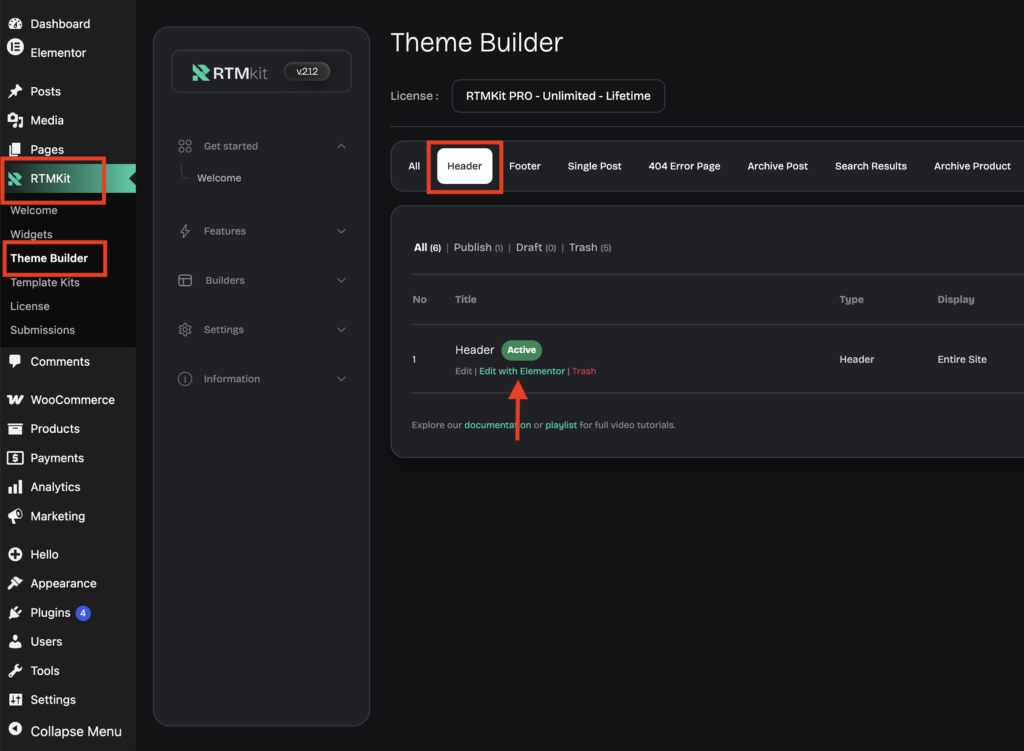Click the Builders layout icon
This screenshot has width=1024, height=751.
tap(185, 280)
